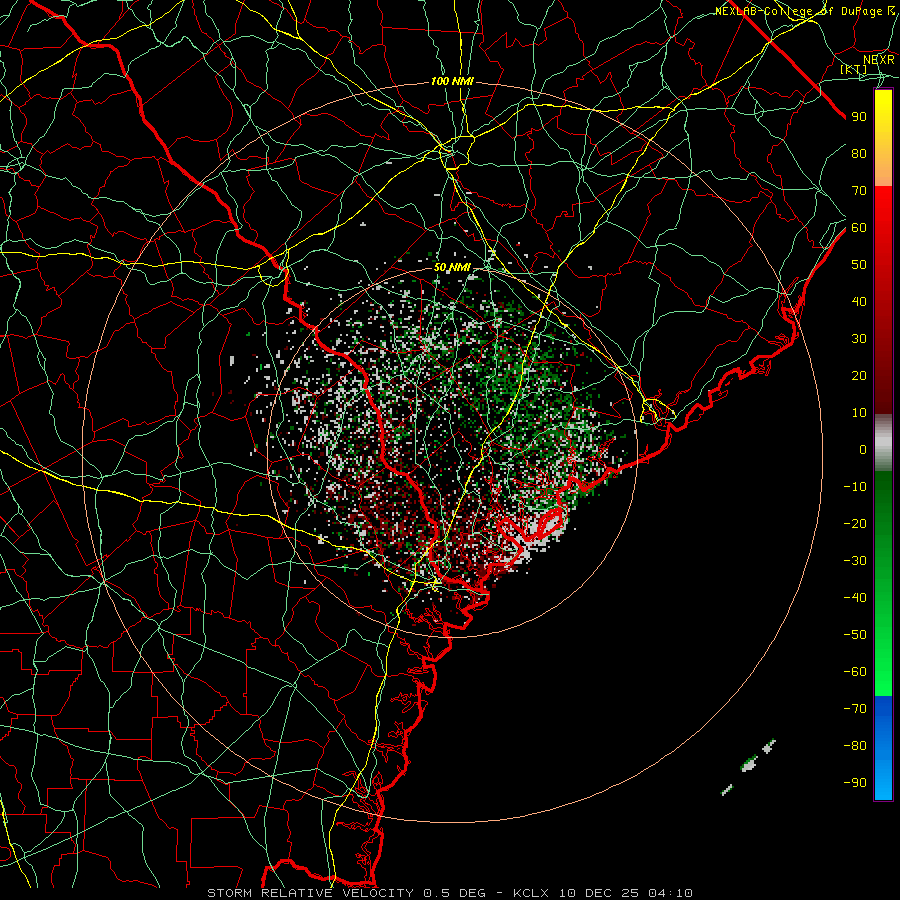This screenshot has height=900, width=900.
Task: Click the blue segment of the color bar
Action: (x=883, y=748)
